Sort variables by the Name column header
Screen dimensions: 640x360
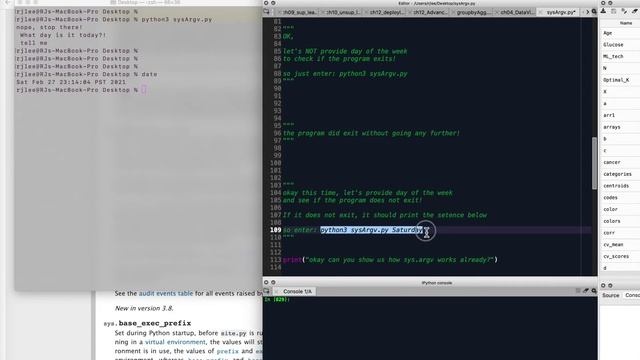coord(625,23)
